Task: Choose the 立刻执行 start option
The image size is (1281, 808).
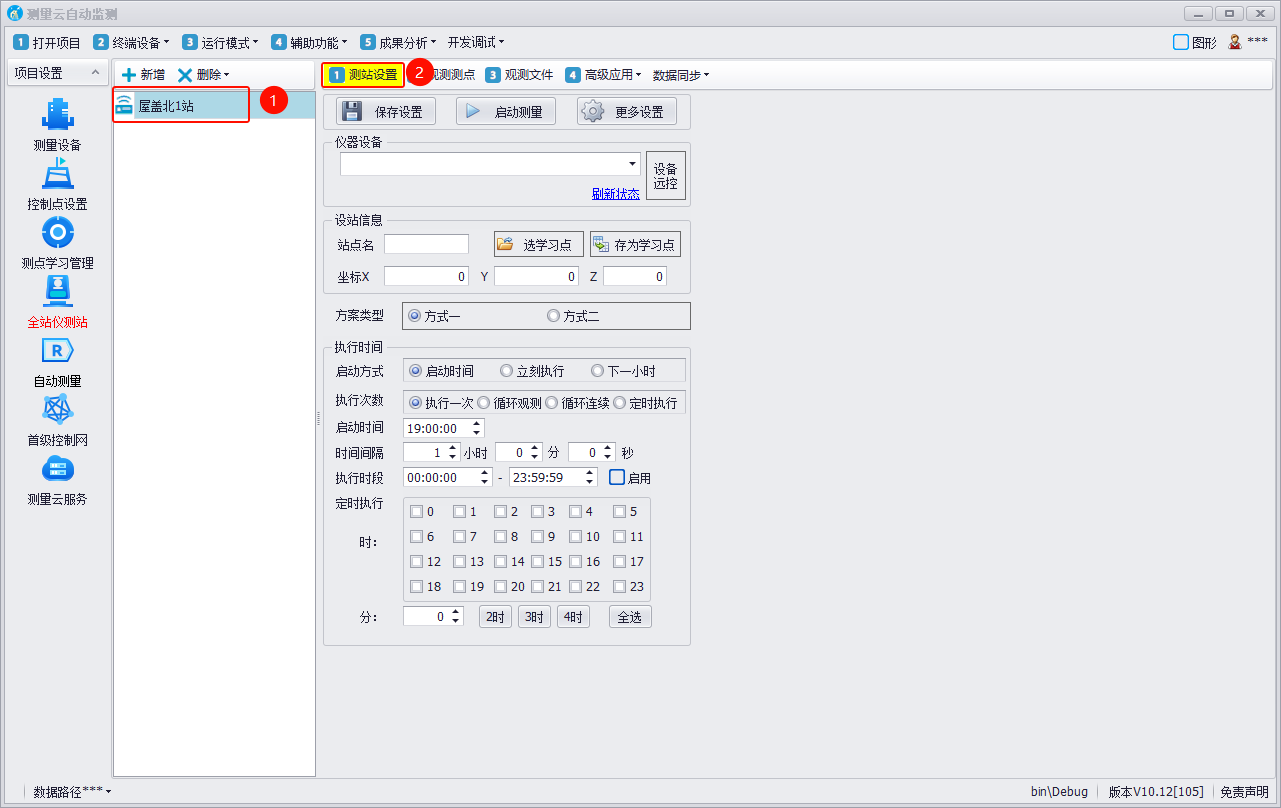Action: coord(506,371)
